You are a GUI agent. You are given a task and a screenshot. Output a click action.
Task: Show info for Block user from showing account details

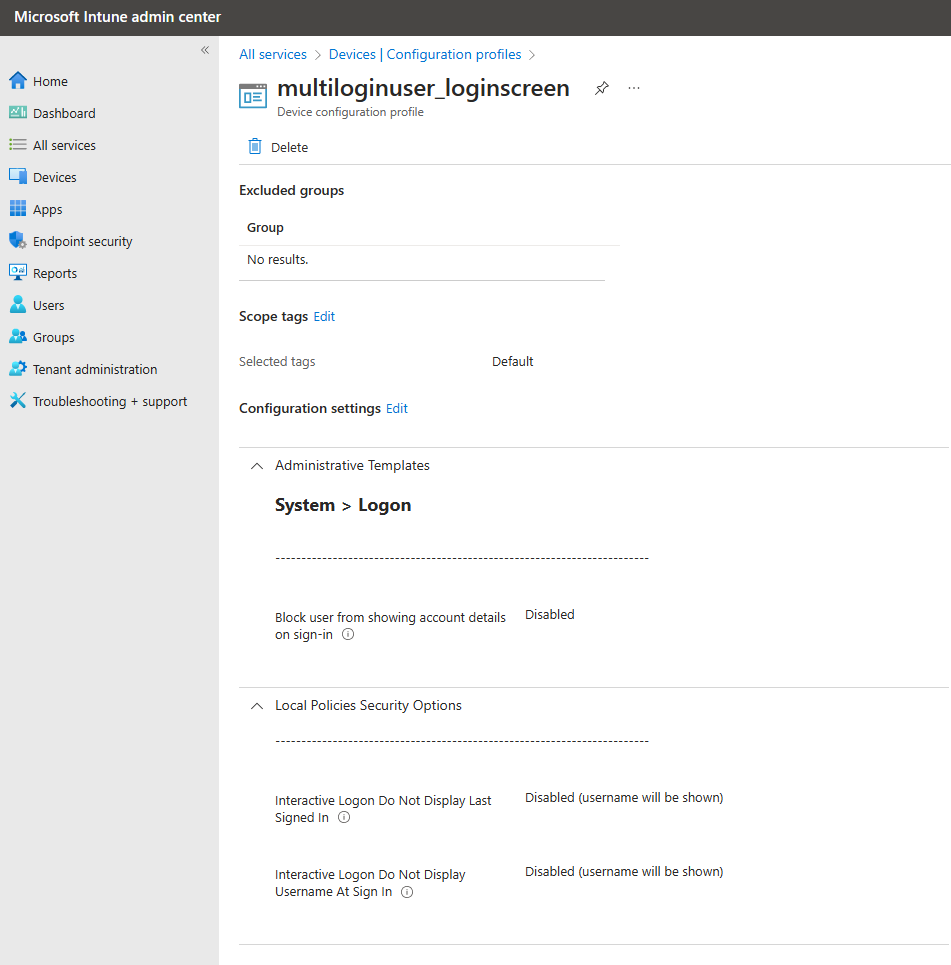point(348,635)
